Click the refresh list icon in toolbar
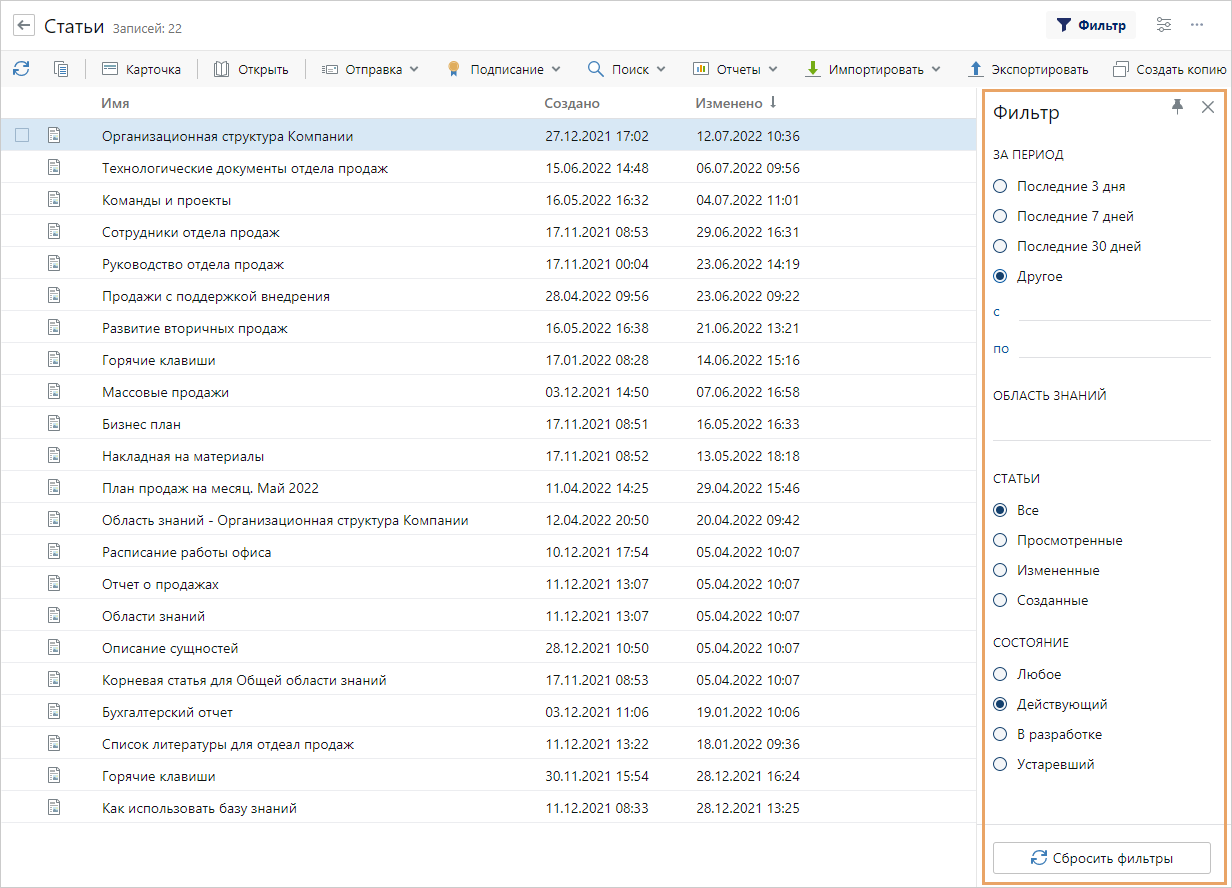Screen dimensions: 1232x888 pyautogui.click(x=21, y=69)
